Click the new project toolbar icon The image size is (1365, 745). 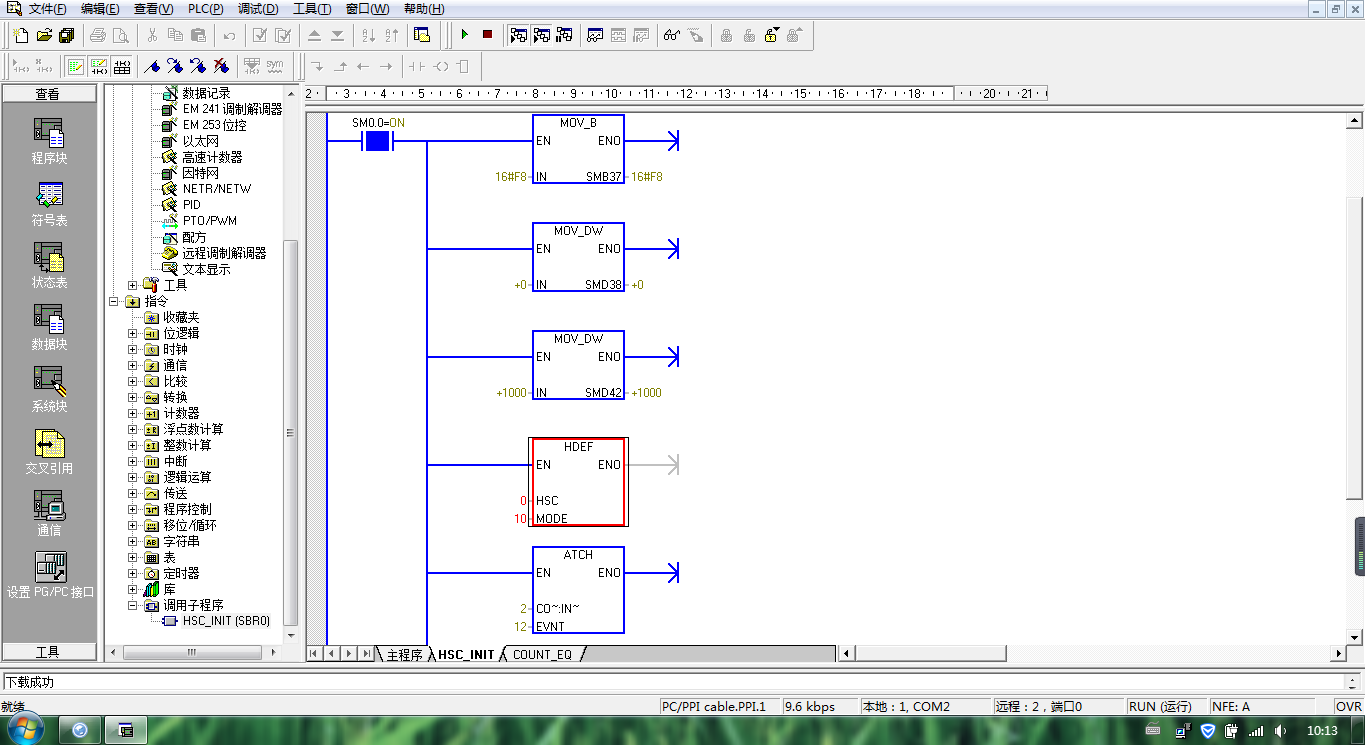(x=21, y=35)
